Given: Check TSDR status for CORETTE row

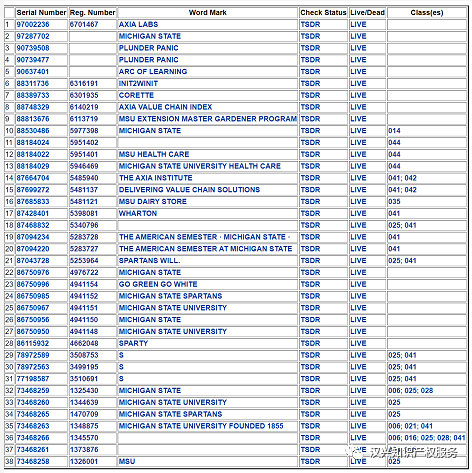Looking at the screenshot, I should tap(310, 95).
